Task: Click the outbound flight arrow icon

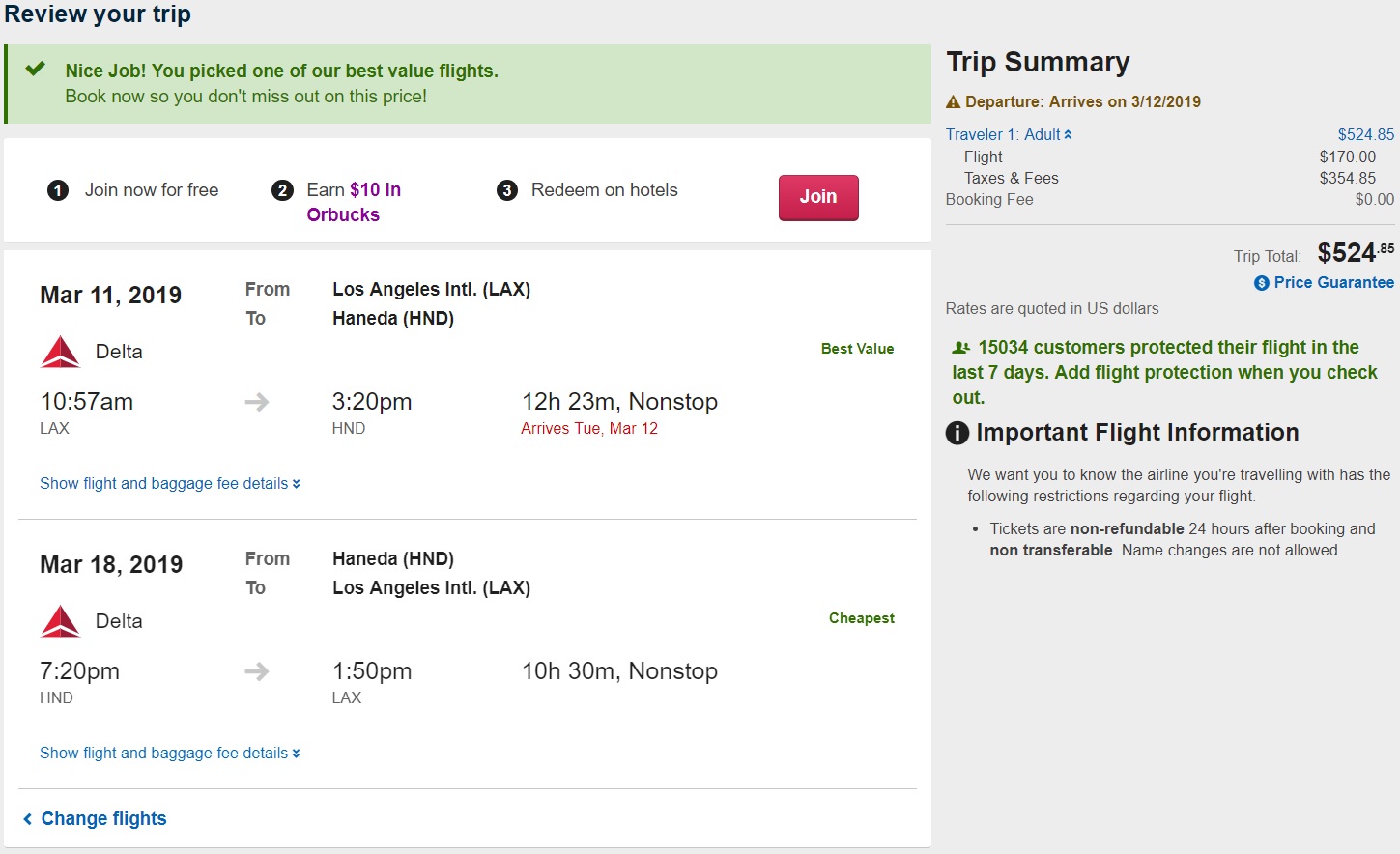Action: tap(257, 402)
